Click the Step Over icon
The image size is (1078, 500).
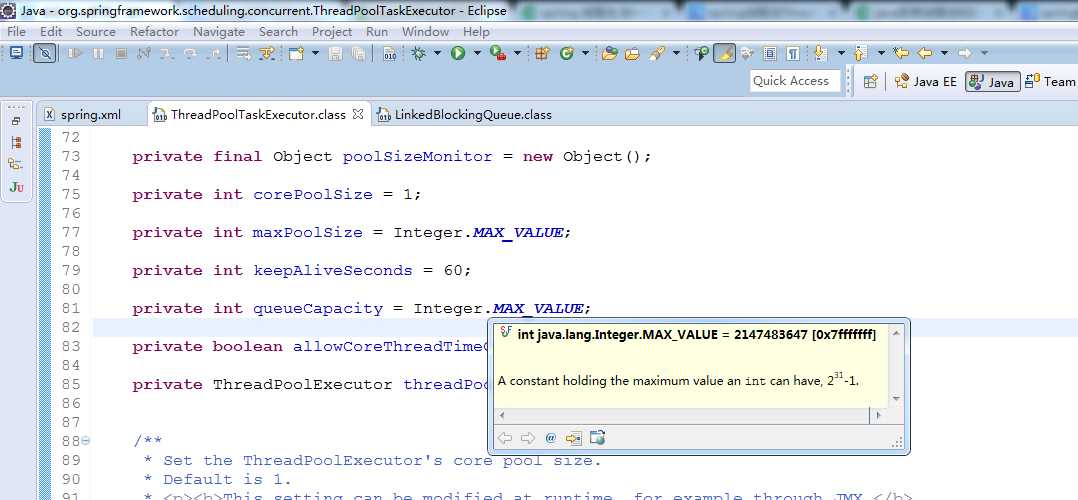coord(190,53)
